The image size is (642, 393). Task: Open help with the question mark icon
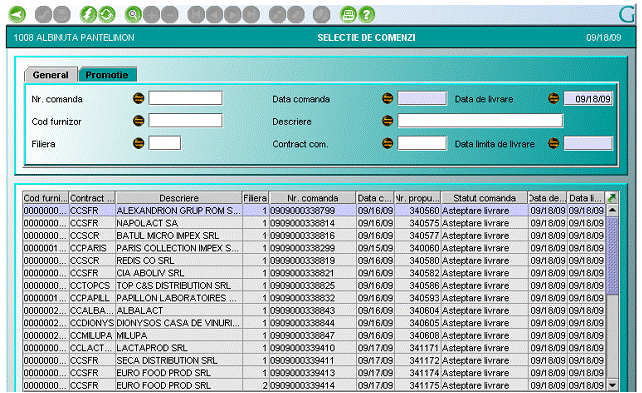pyautogui.click(x=366, y=15)
